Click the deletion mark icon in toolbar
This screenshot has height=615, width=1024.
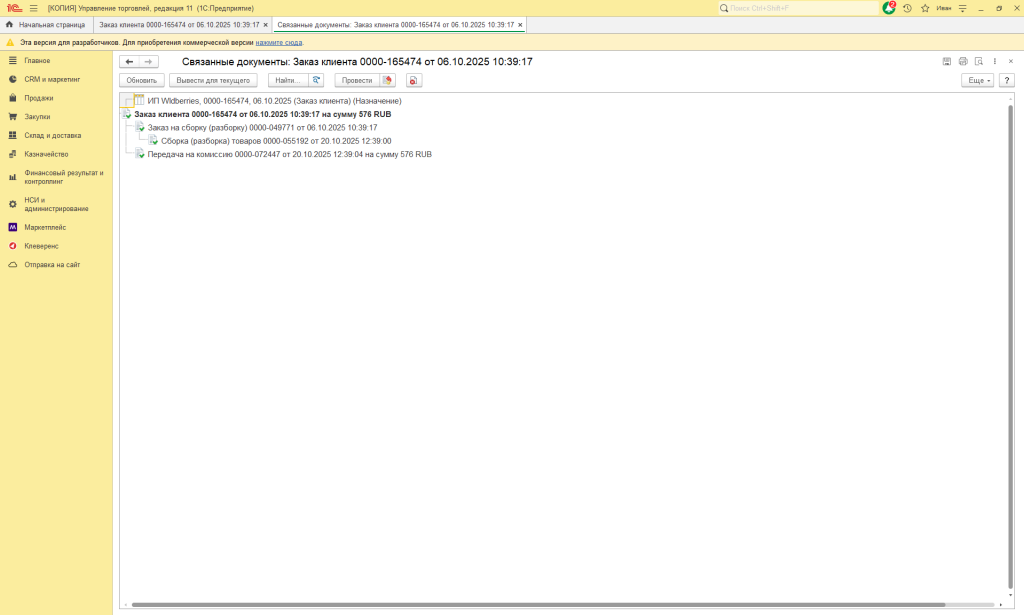coord(414,80)
